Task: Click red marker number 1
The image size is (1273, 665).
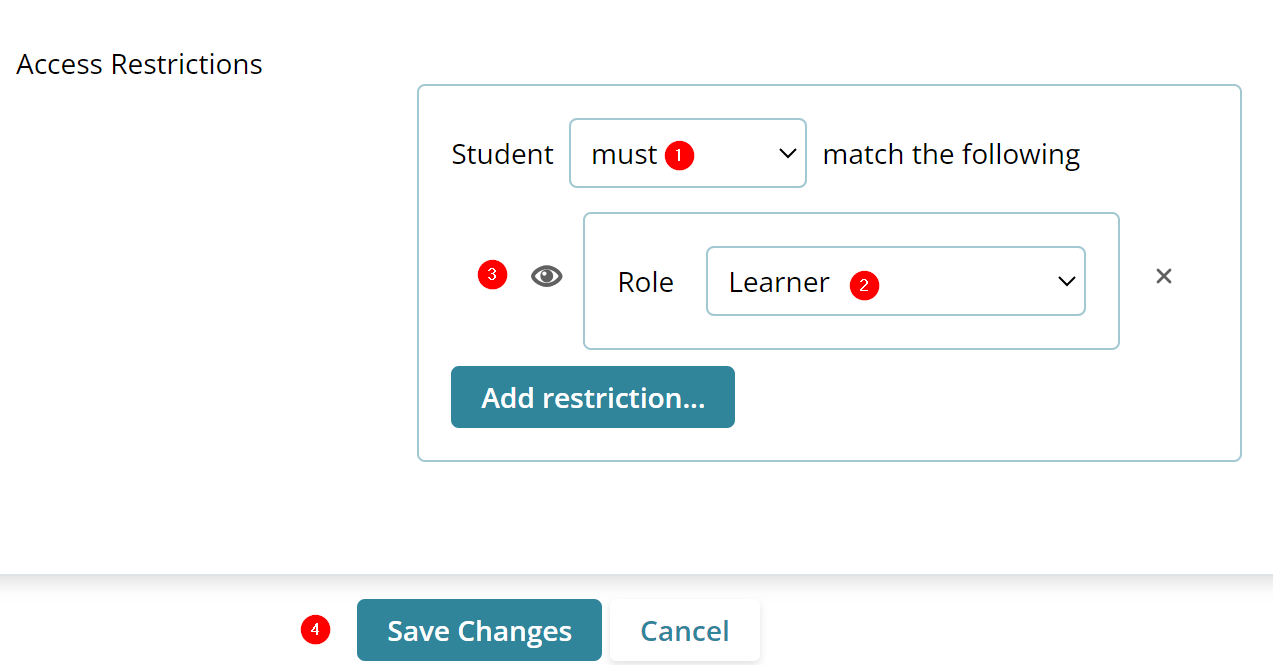Action: pos(679,155)
